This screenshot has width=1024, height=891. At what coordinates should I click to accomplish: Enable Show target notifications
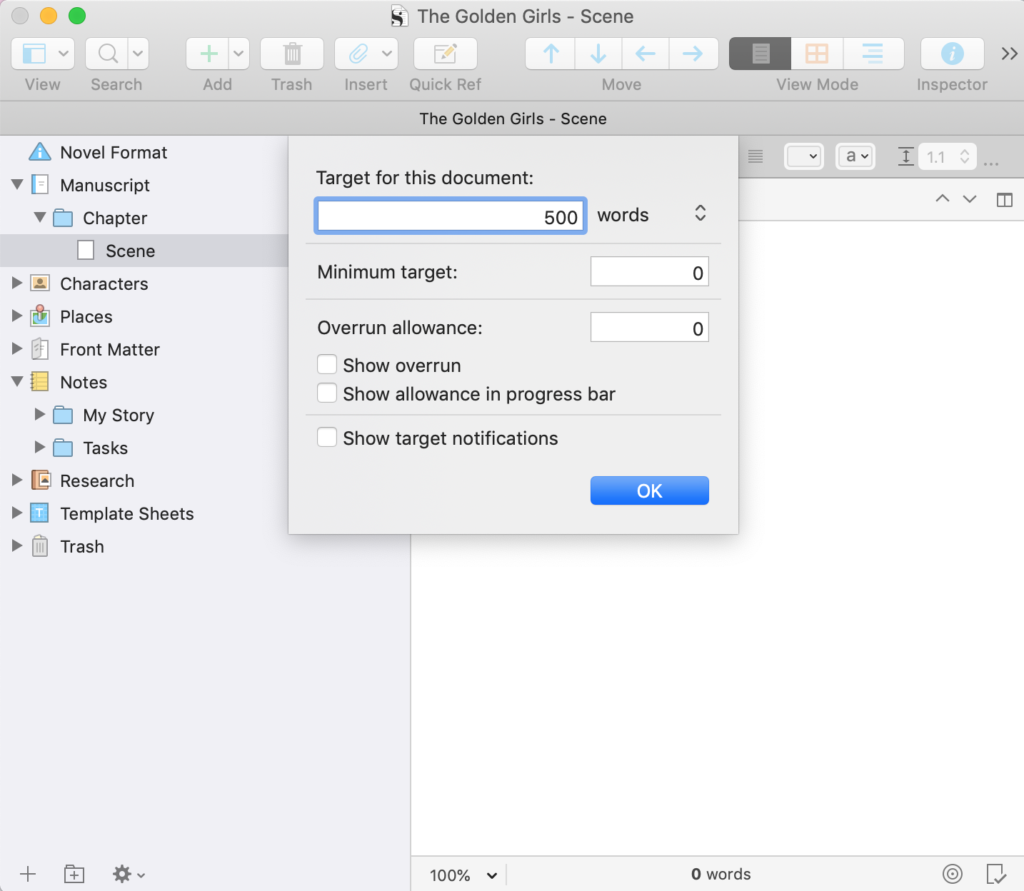327,438
